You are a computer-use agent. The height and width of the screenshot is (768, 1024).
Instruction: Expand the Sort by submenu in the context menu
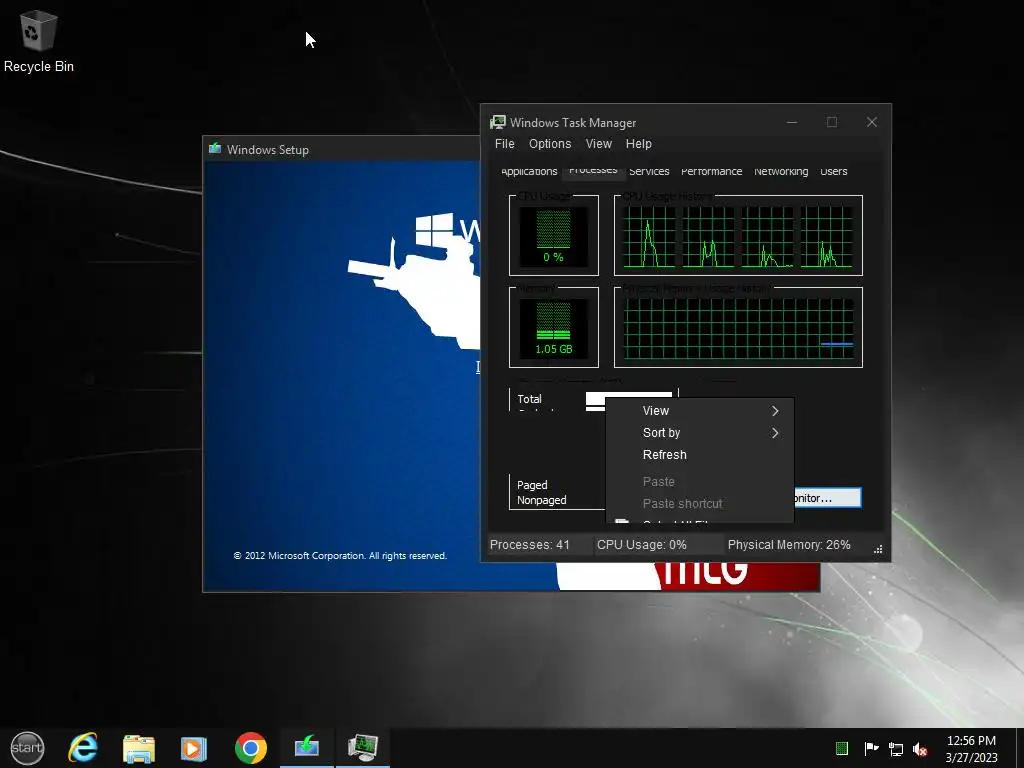point(699,433)
